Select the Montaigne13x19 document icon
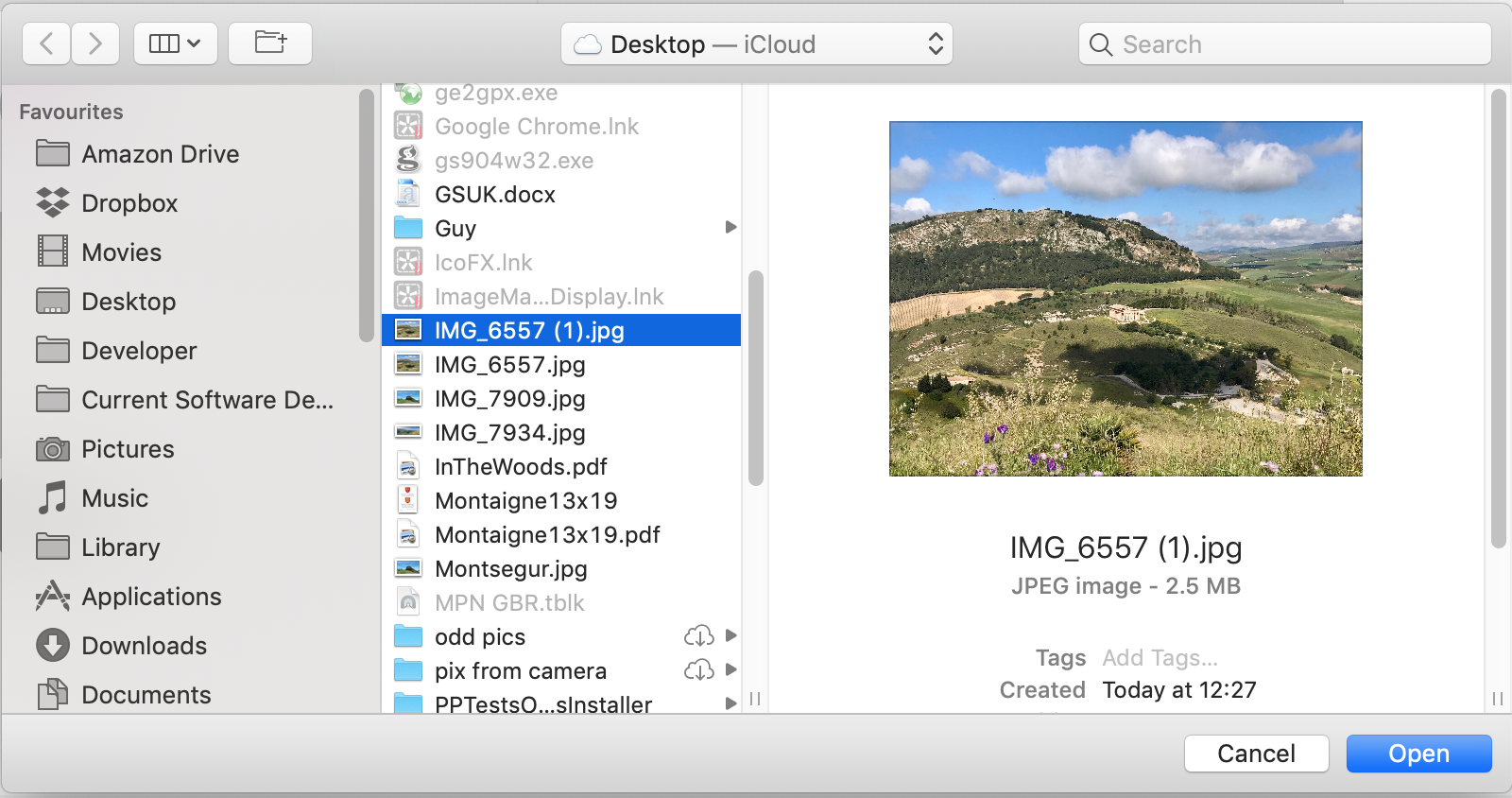 pyautogui.click(x=408, y=500)
